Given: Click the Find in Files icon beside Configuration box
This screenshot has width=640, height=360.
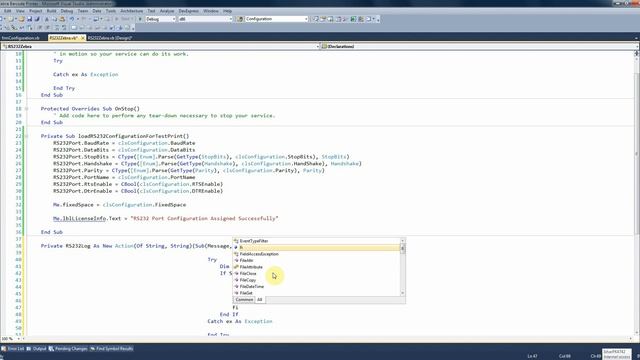Looking at the screenshot, I should point(240,19).
